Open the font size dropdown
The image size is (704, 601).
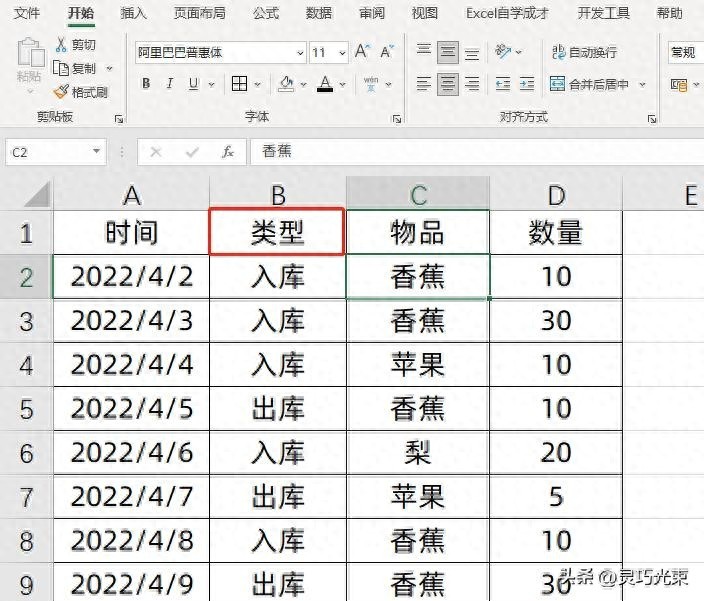(x=342, y=53)
